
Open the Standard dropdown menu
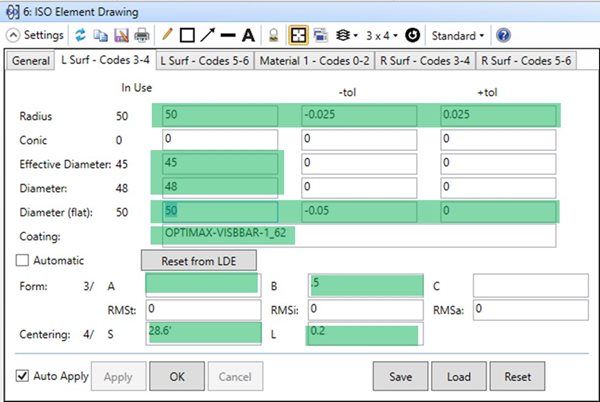point(458,35)
